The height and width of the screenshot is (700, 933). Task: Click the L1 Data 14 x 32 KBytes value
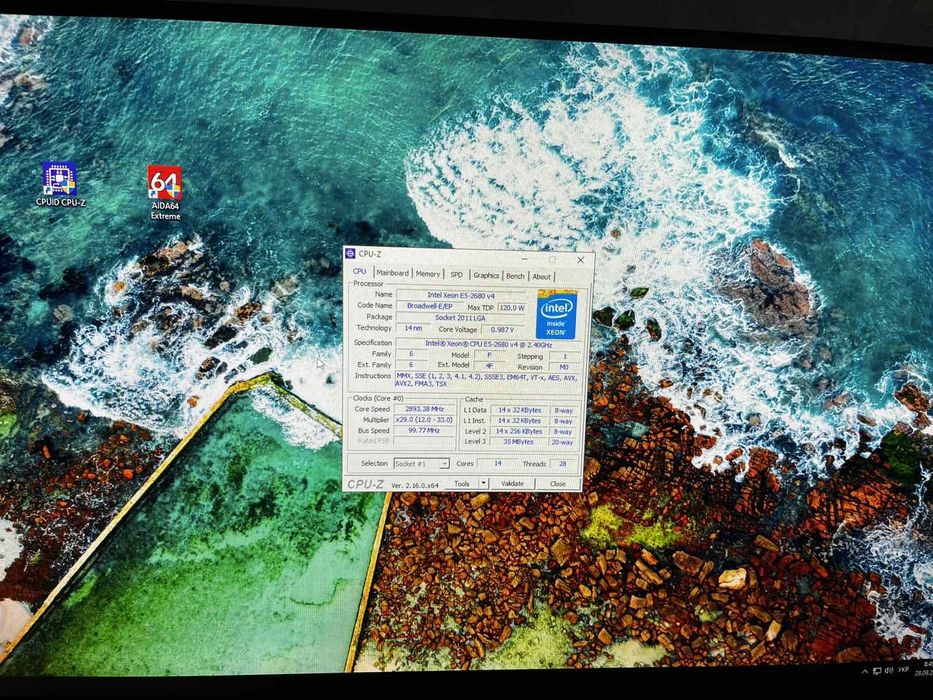(x=519, y=410)
